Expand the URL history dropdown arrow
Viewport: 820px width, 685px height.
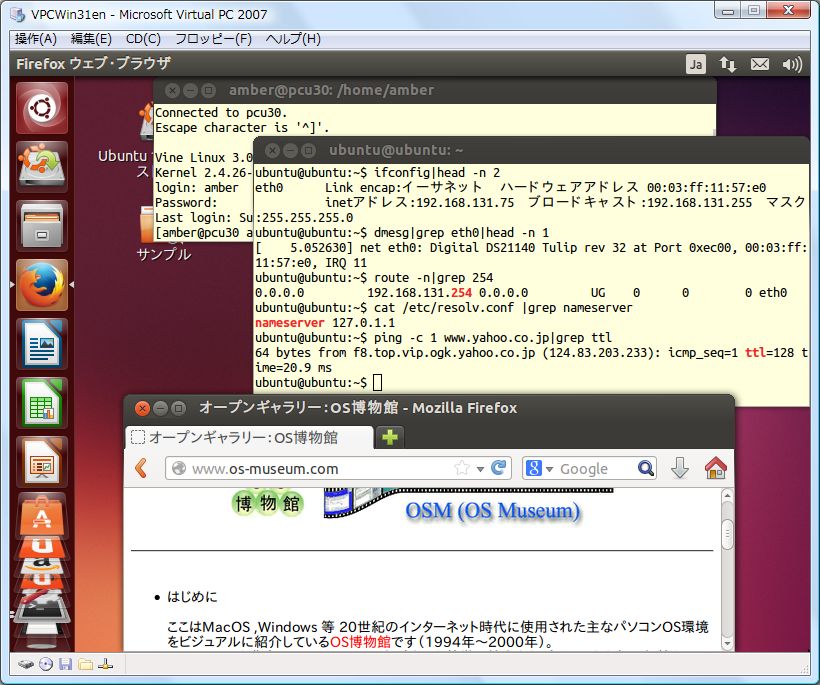[x=480, y=469]
